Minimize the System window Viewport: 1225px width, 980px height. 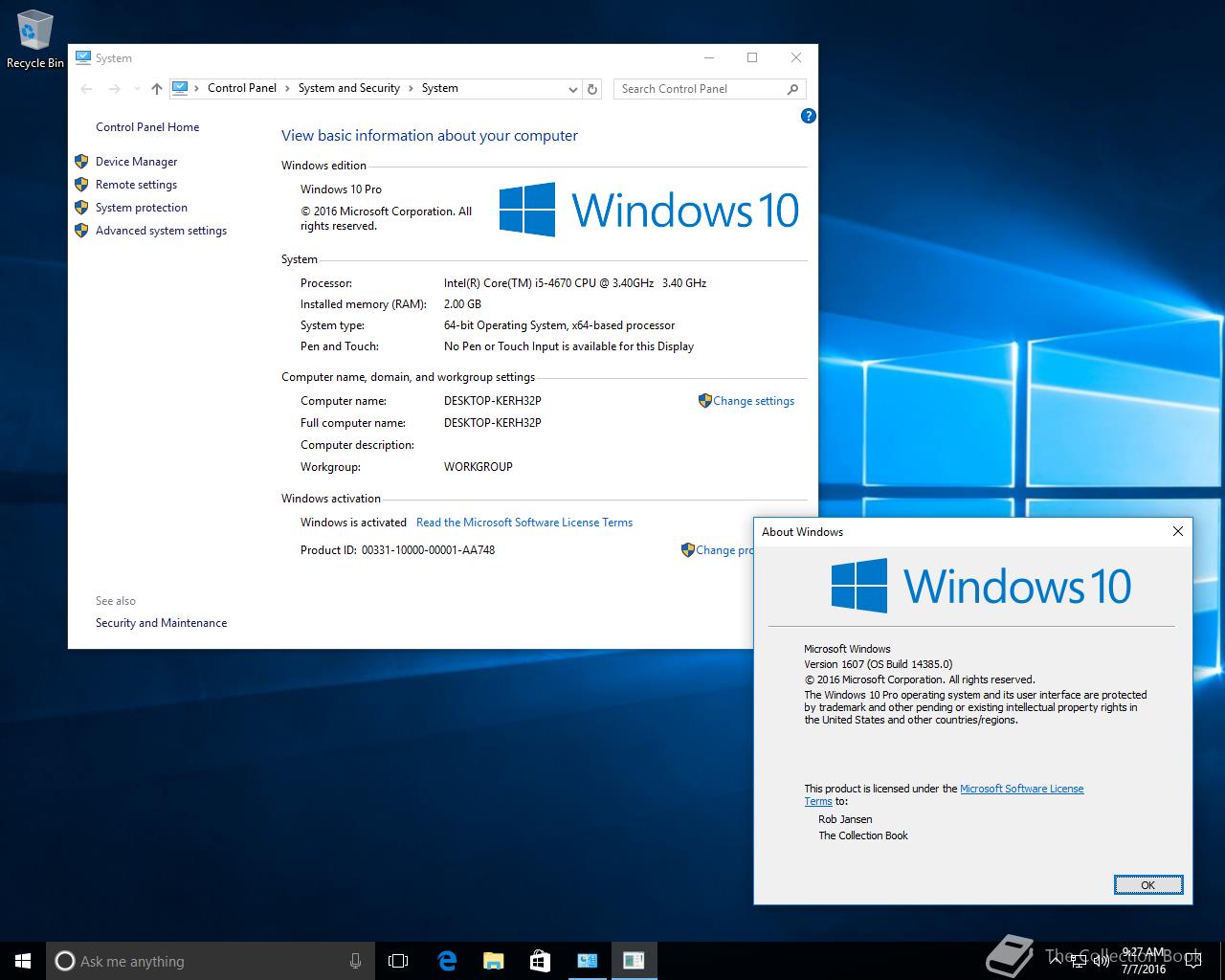(708, 57)
